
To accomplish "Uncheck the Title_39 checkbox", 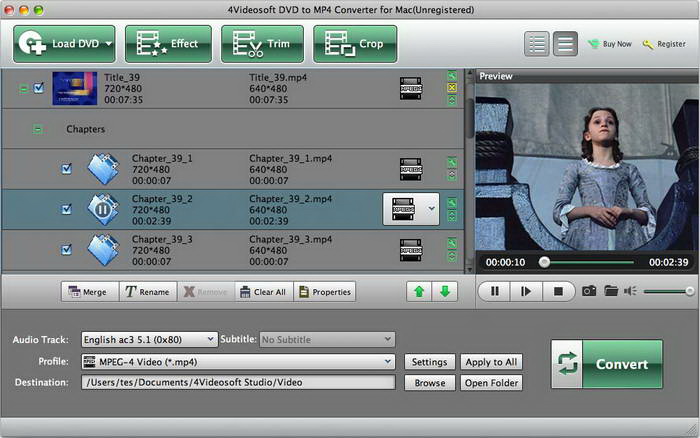I will [x=39, y=88].
